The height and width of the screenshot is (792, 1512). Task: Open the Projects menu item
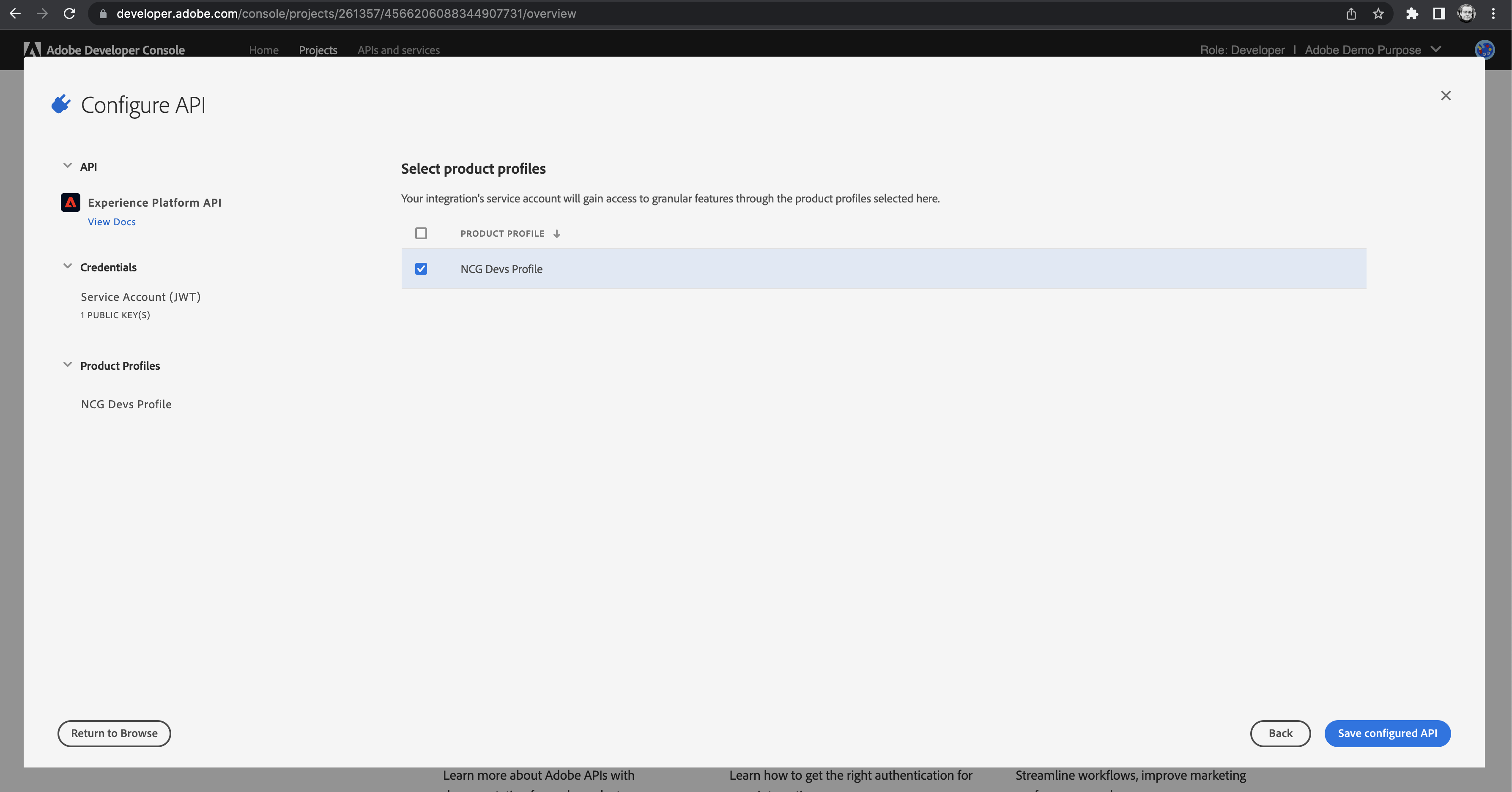tap(318, 49)
